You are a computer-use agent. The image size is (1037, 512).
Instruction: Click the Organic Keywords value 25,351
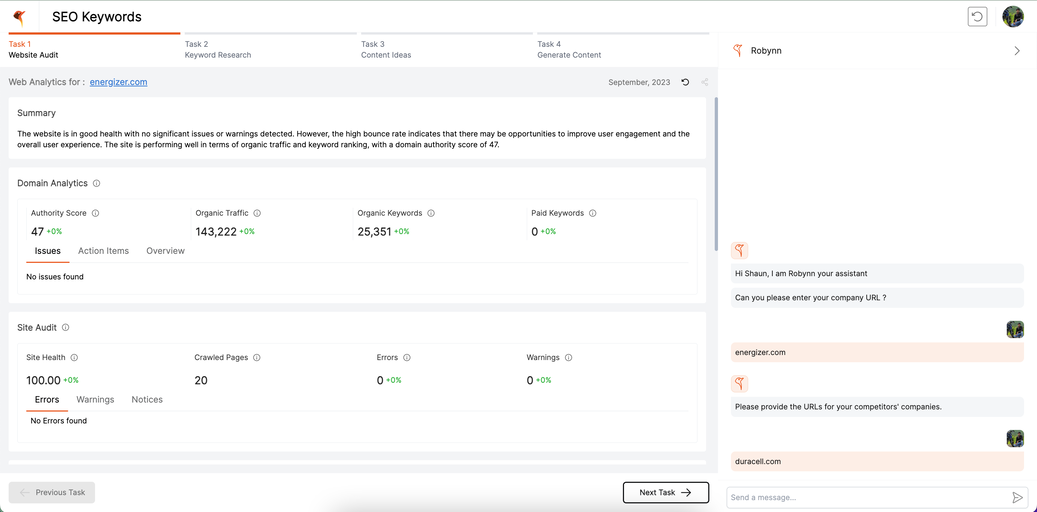coord(374,232)
